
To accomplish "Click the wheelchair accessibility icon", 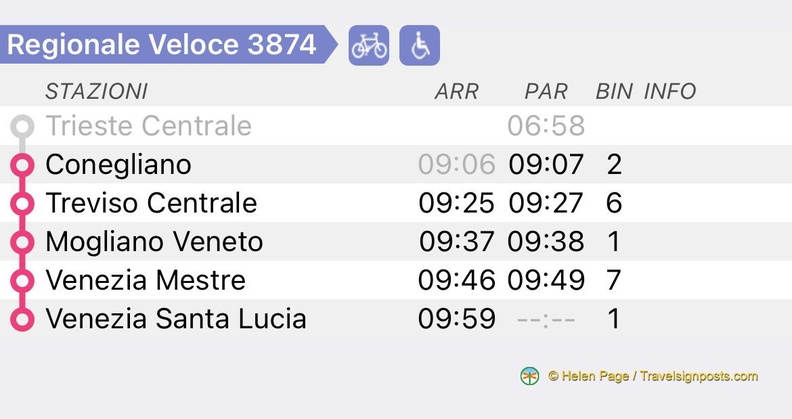I will 420,46.
